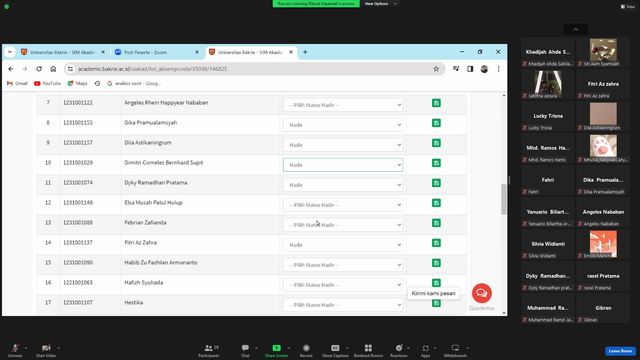Save attendance for Elsa Musah Patul Hulup
The width and height of the screenshot is (640, 360).
pos(436,203)
